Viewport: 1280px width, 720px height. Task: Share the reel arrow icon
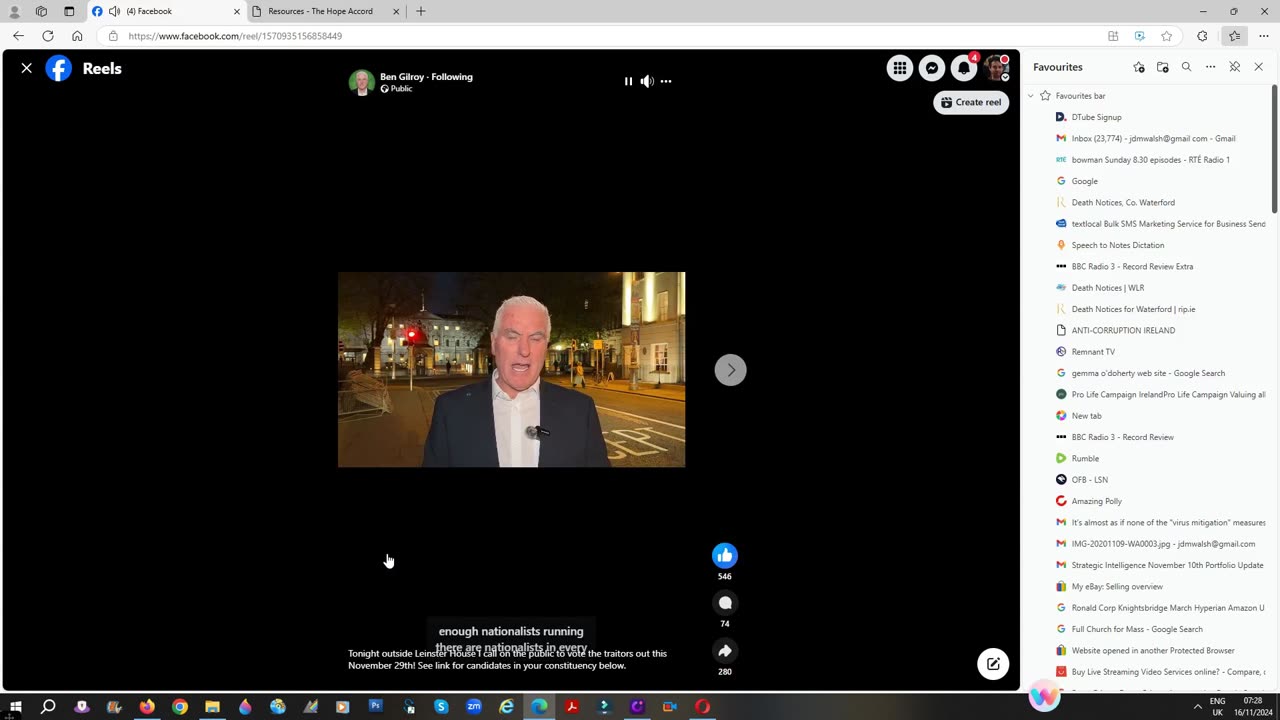[725, 651]
